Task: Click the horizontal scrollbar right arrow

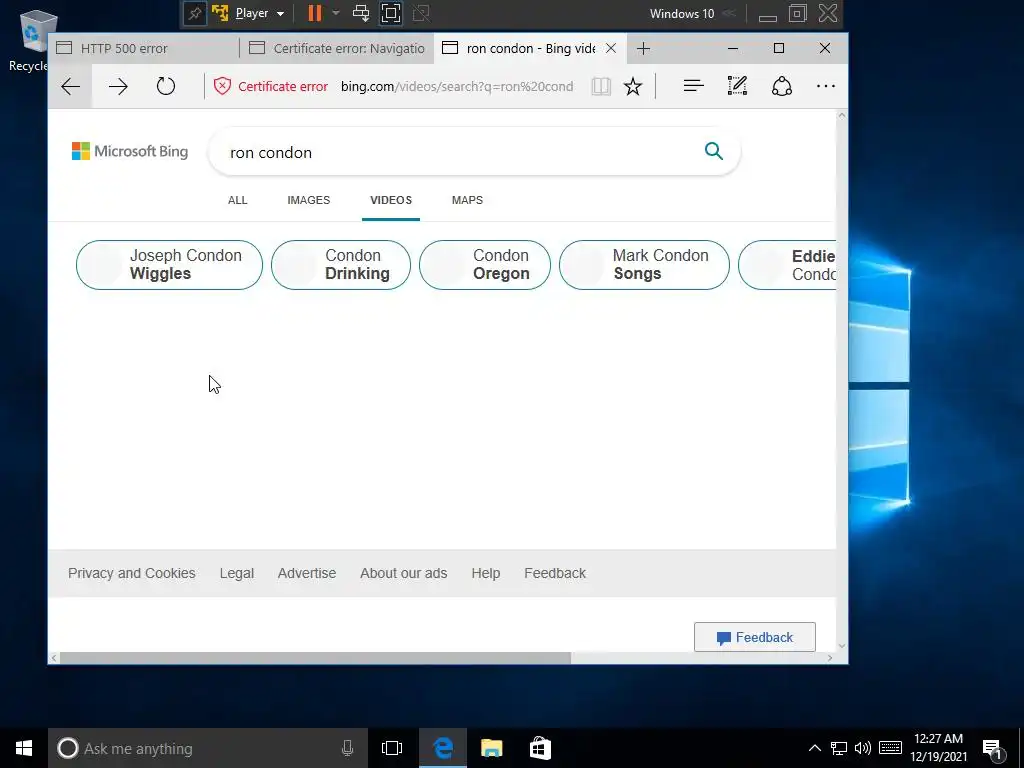Action: [x=830, y=658]
